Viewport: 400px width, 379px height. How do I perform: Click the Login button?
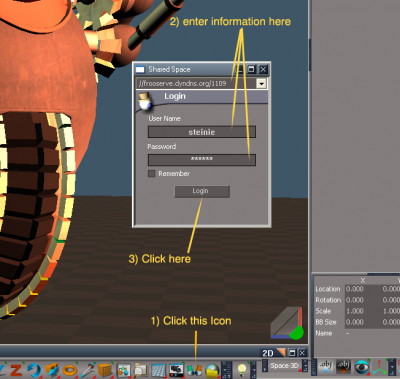coord(202,191)
